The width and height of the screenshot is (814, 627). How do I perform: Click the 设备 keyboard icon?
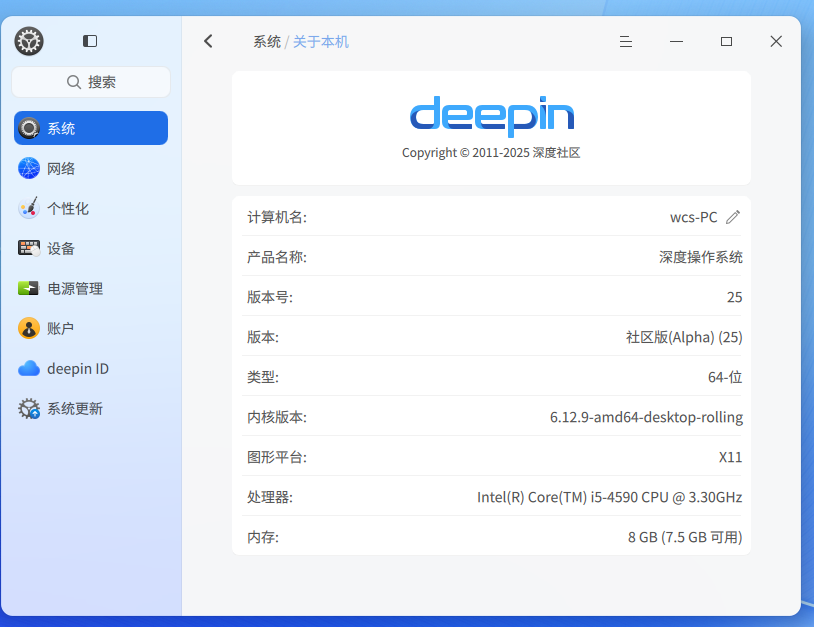[x=29, y=248]
